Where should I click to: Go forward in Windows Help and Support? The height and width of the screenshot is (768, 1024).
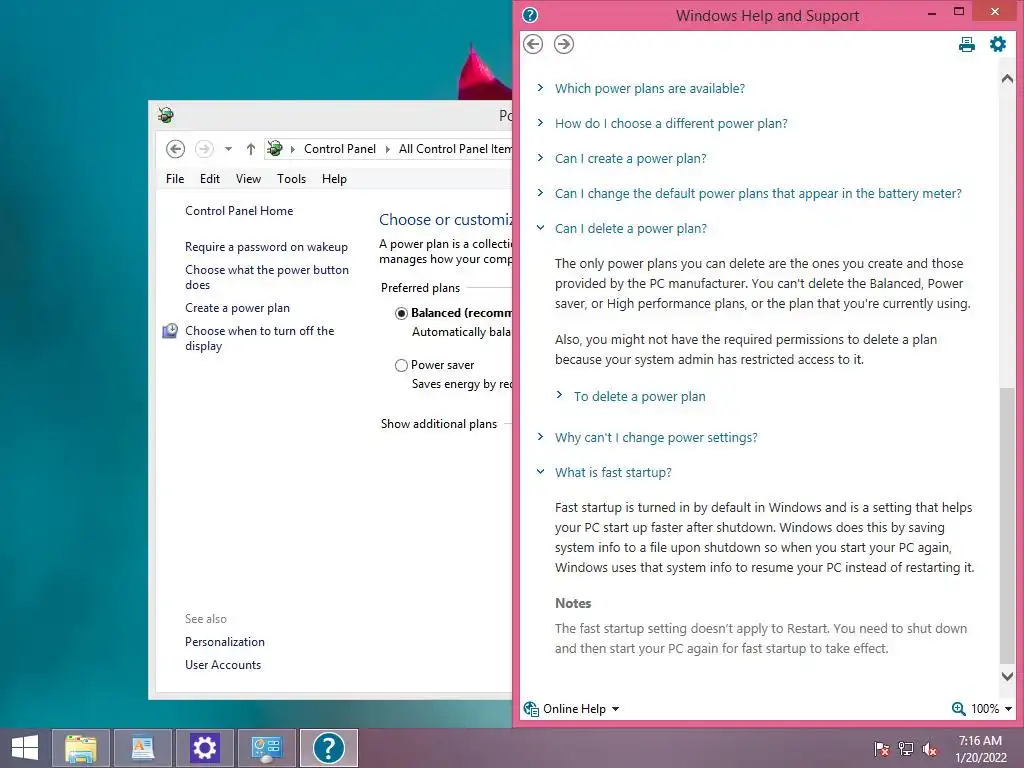click(x=564, y=44)
